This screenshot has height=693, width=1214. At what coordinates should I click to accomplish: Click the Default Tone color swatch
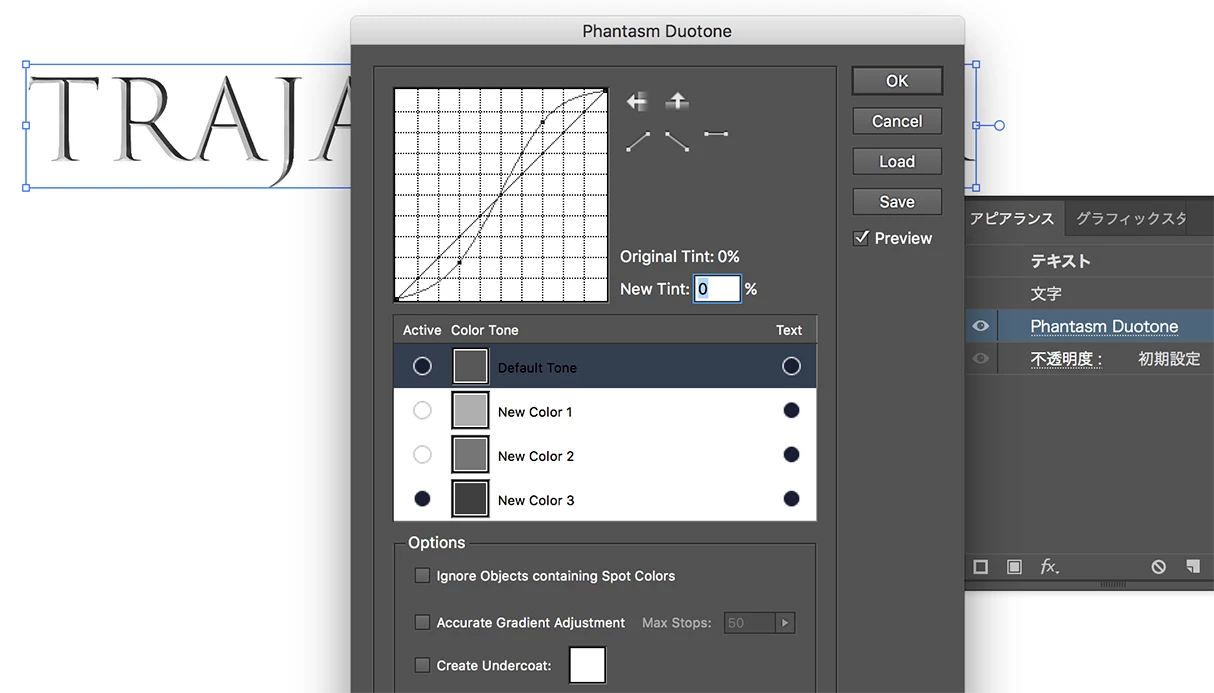[470, 366]
